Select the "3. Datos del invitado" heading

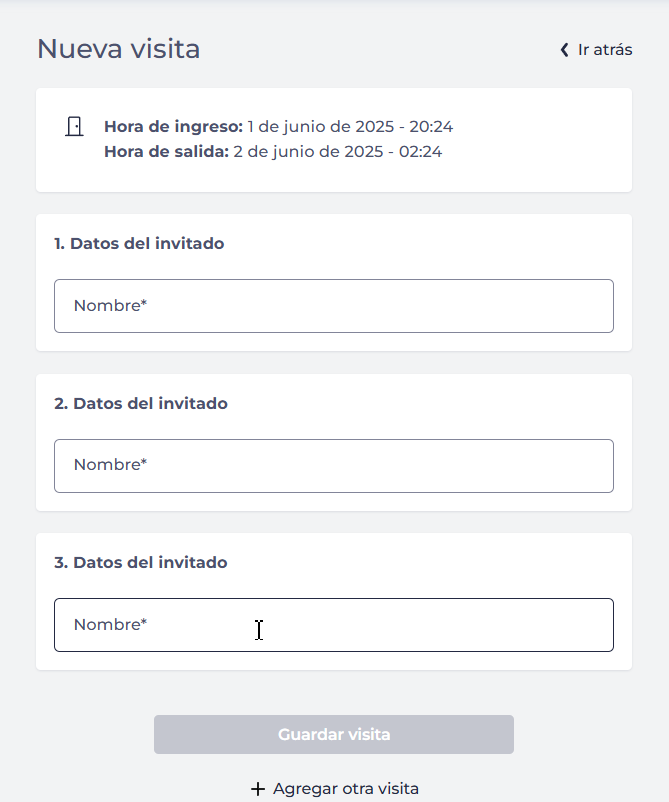point(141,562)
